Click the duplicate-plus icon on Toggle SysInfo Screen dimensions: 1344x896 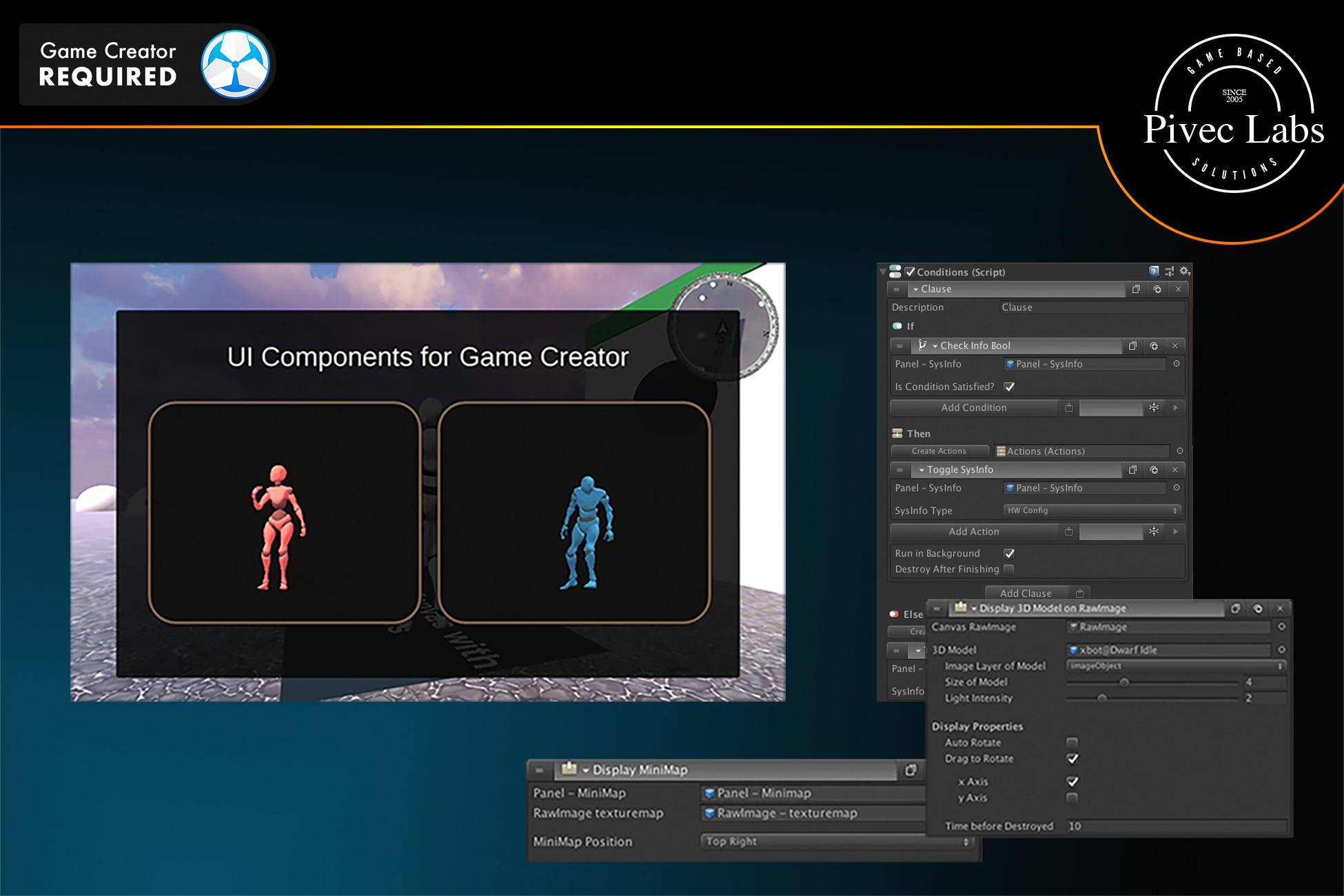point(1154,470)
